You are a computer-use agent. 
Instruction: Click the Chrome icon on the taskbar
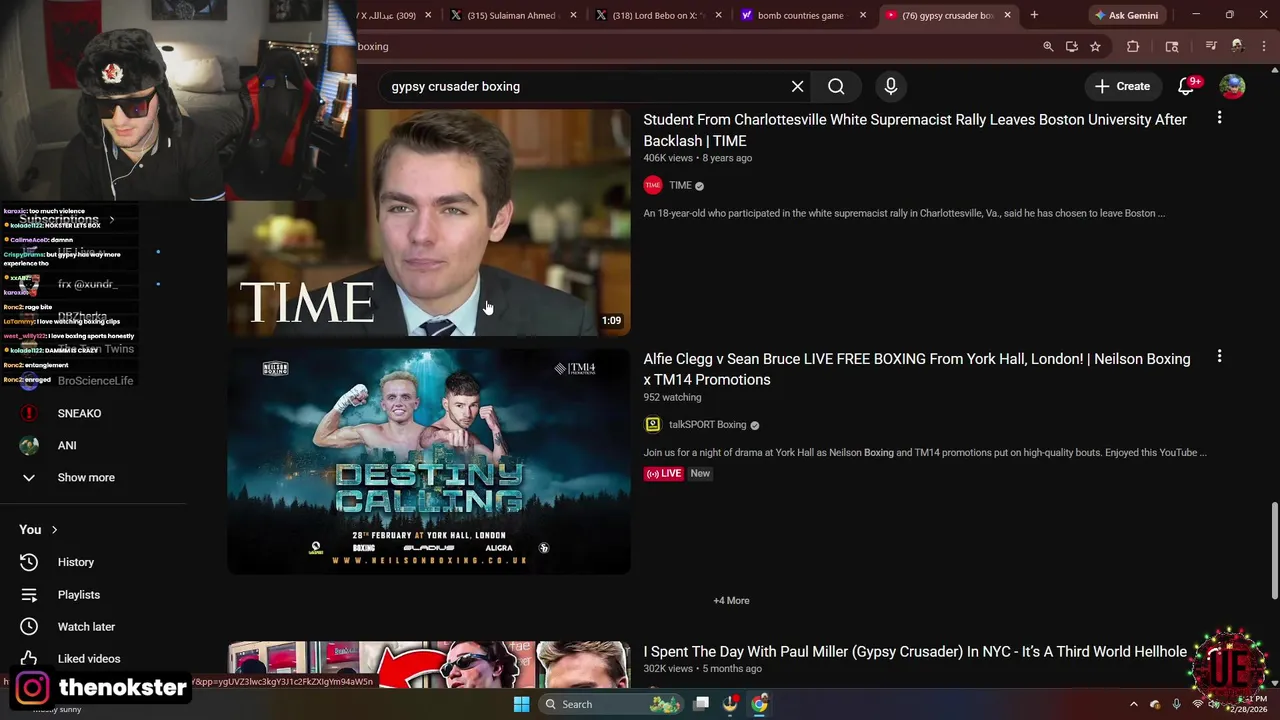click(760, 704)
